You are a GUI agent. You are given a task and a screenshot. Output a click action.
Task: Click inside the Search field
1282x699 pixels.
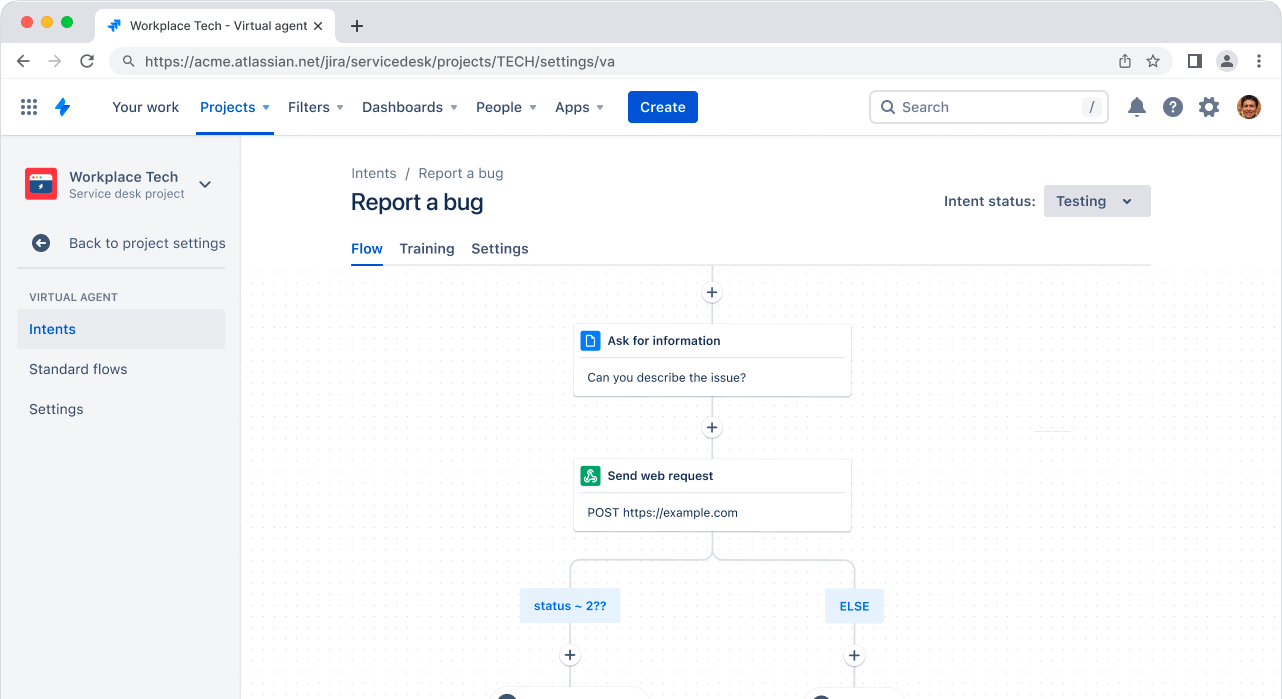click(x=988, y=107)
